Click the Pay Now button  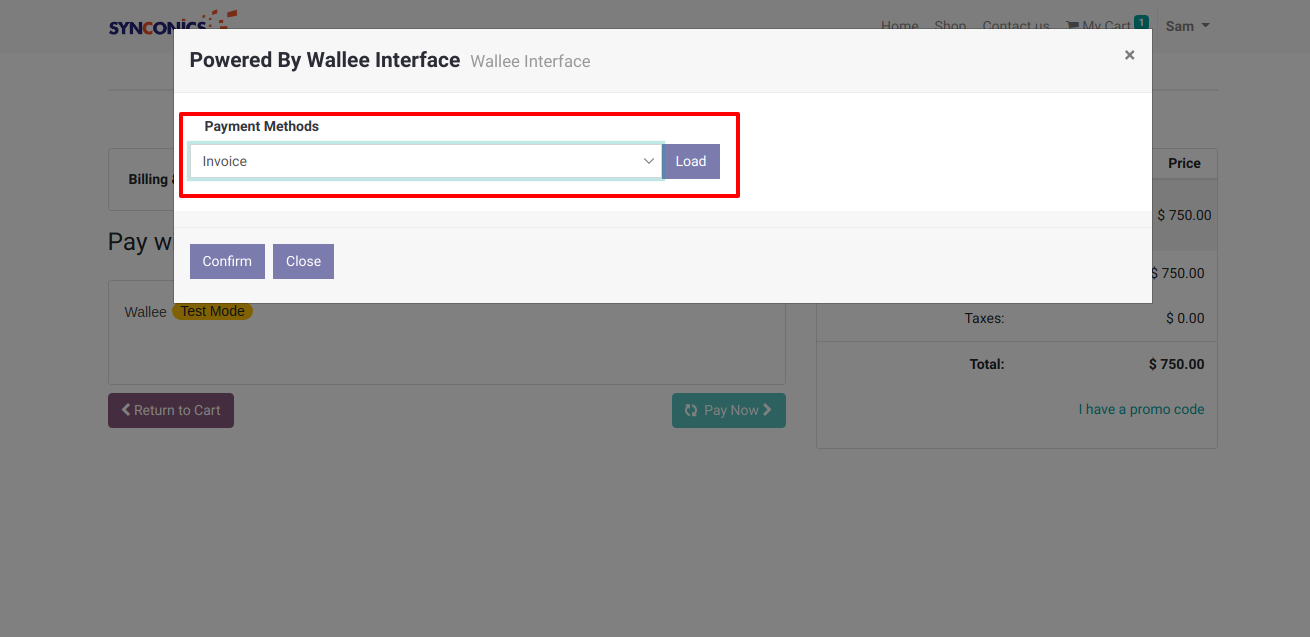tap(729, 410)
